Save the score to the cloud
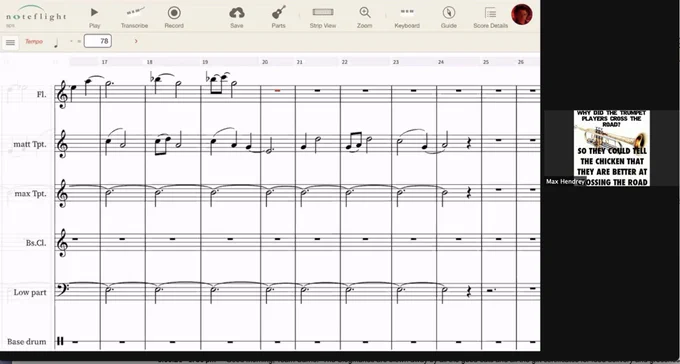 point(236,17)
